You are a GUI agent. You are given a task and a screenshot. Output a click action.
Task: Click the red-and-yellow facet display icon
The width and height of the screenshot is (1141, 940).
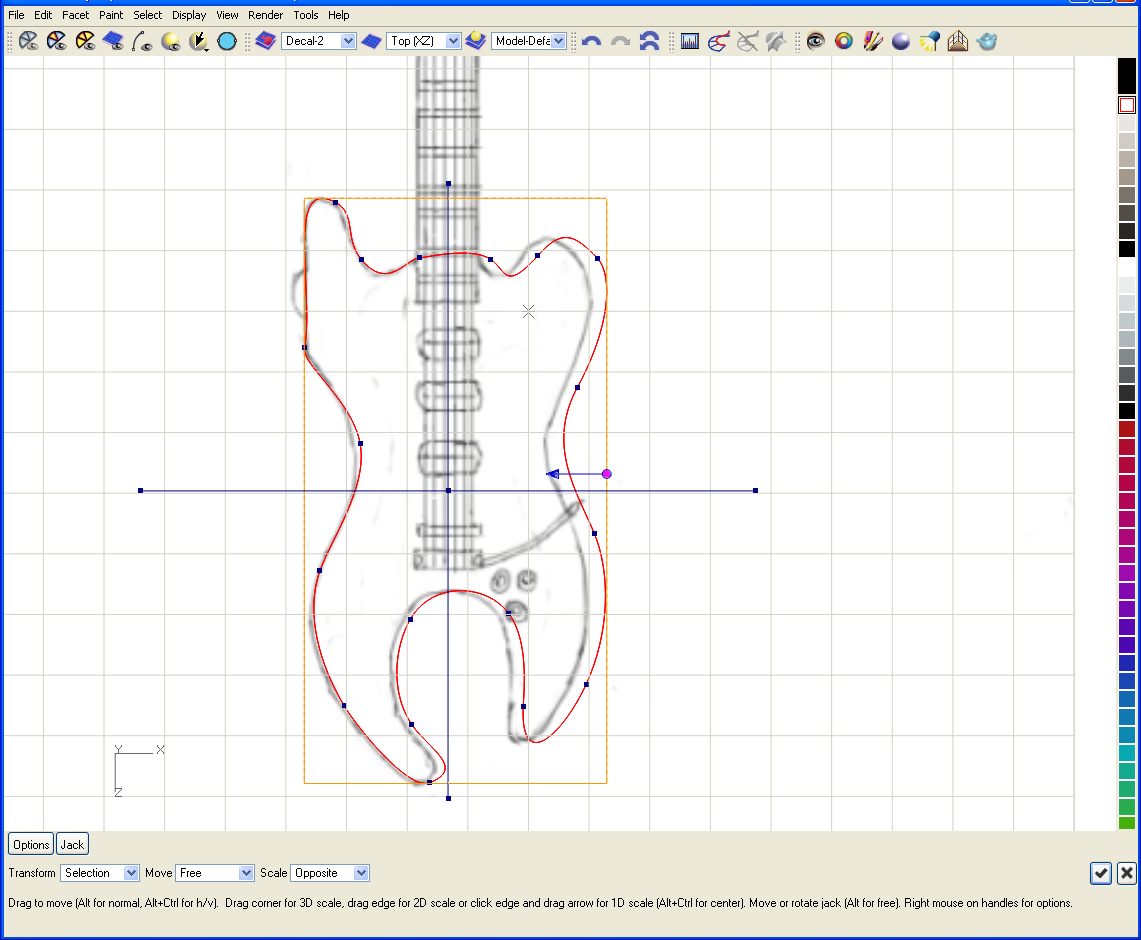(56, 41)
